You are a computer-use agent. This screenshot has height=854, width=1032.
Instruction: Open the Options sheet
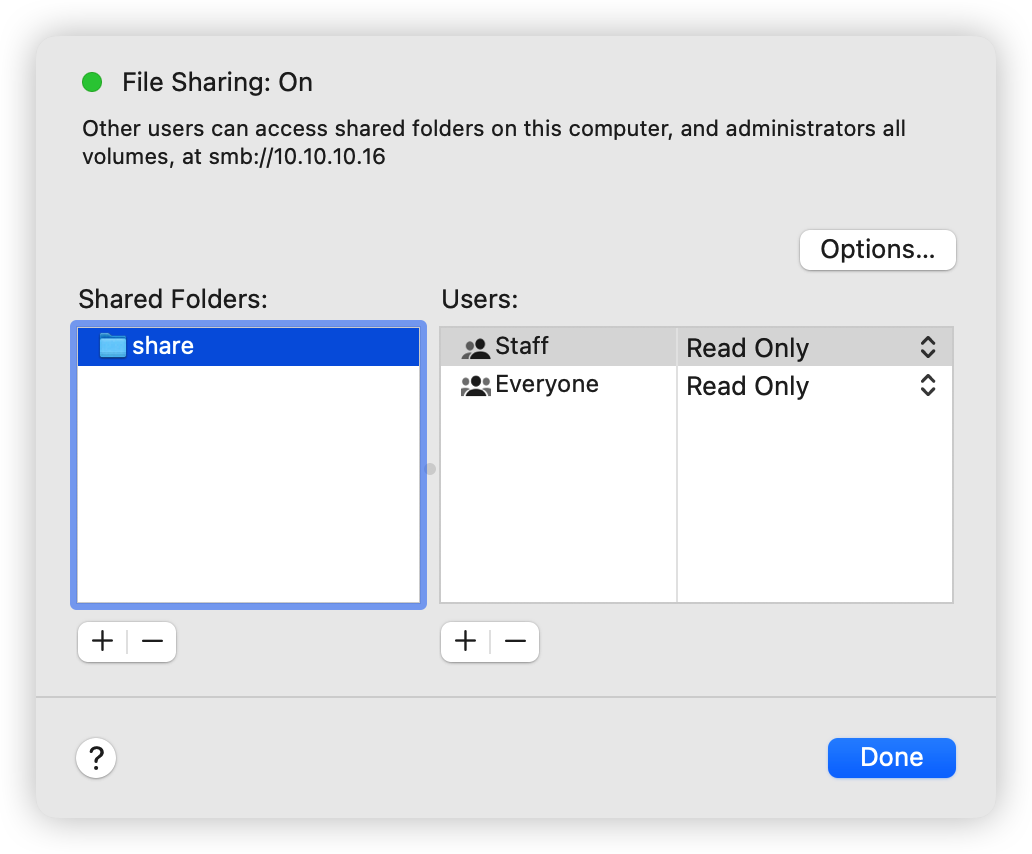click(877, 250)
